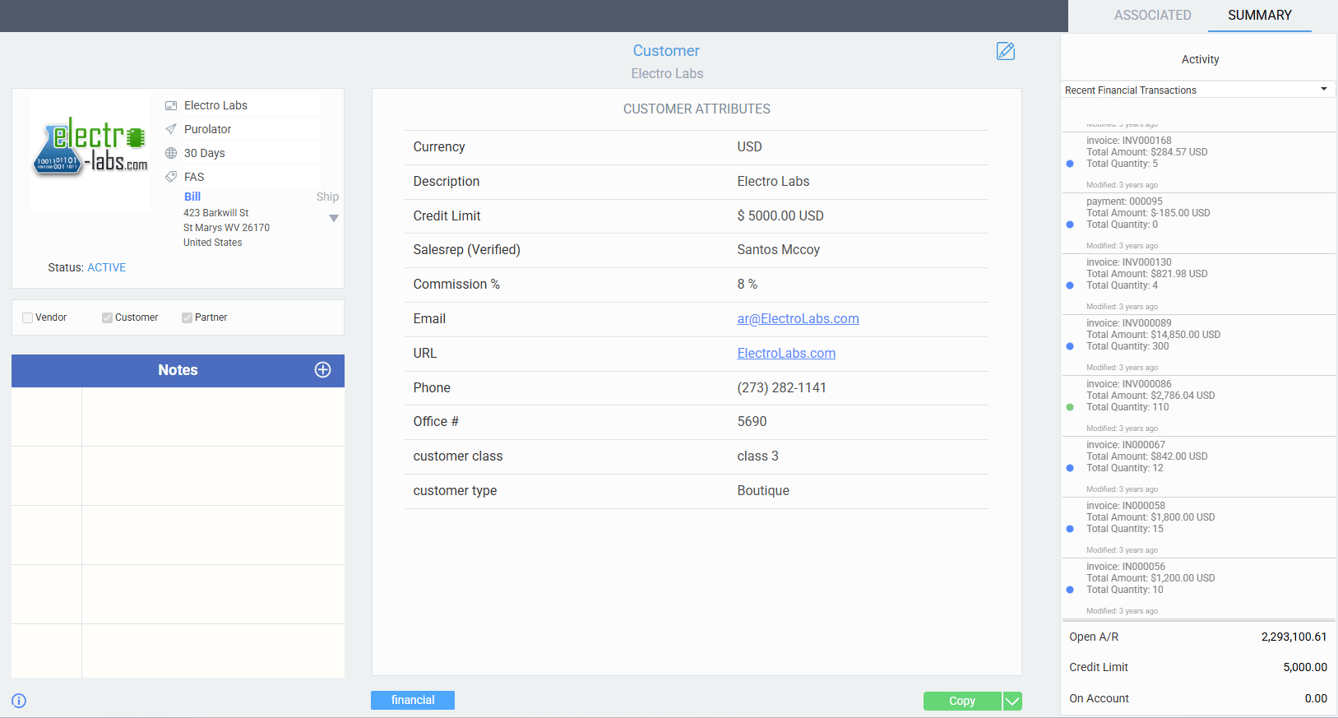Click the financial button

point(413,700)
